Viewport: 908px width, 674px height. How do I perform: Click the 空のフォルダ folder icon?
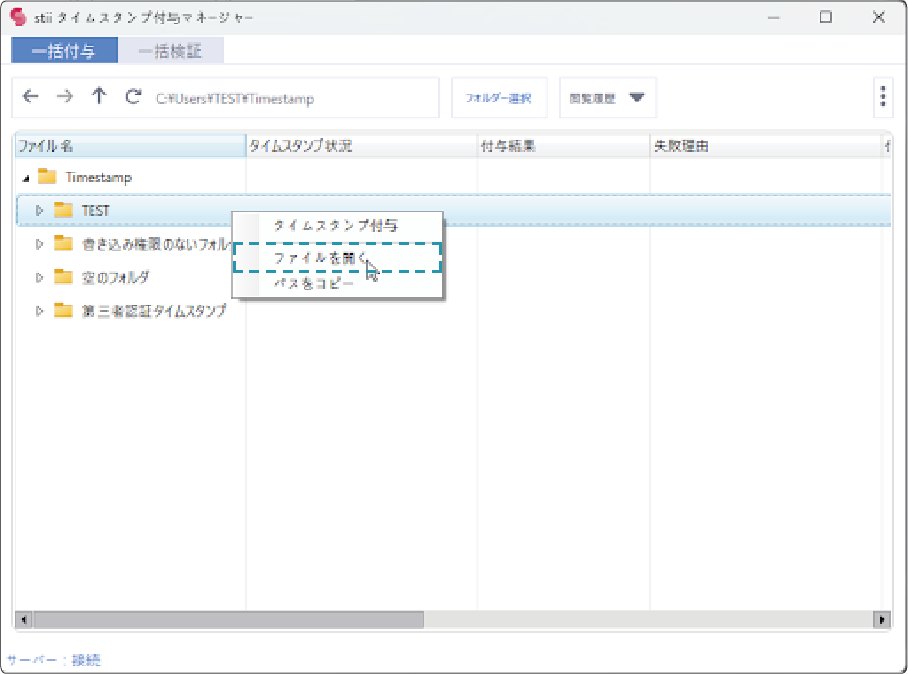64,277
